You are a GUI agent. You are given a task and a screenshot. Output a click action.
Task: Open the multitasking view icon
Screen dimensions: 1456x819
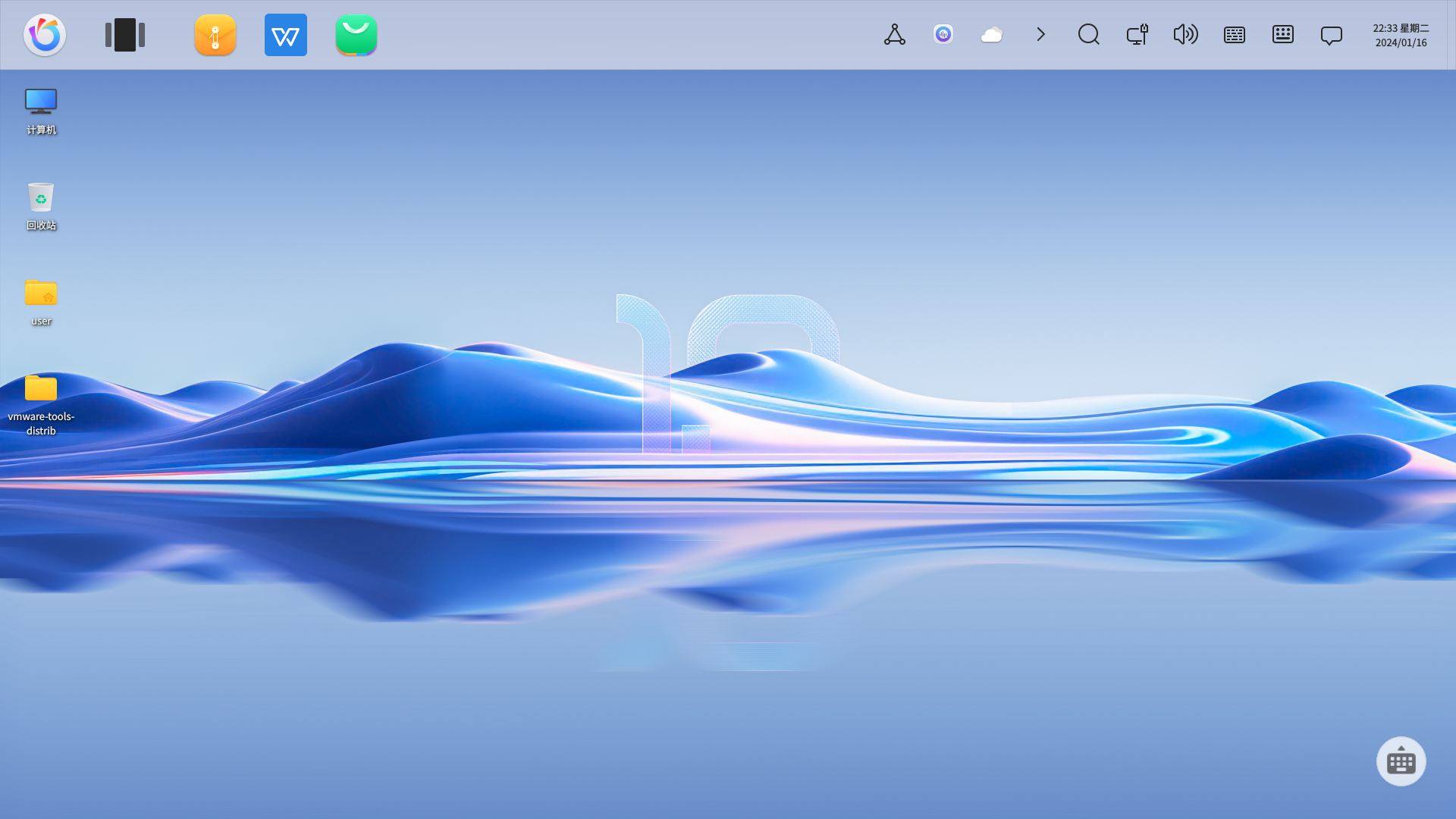[125, 35]
